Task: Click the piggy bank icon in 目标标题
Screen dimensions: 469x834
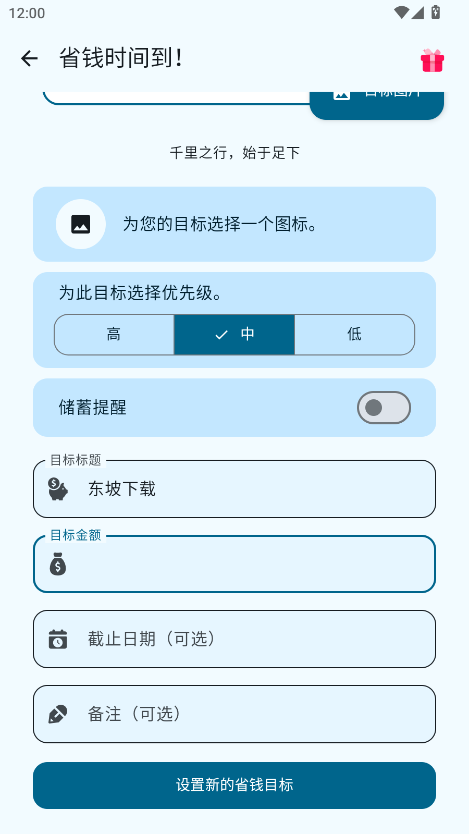Action: 58,489
